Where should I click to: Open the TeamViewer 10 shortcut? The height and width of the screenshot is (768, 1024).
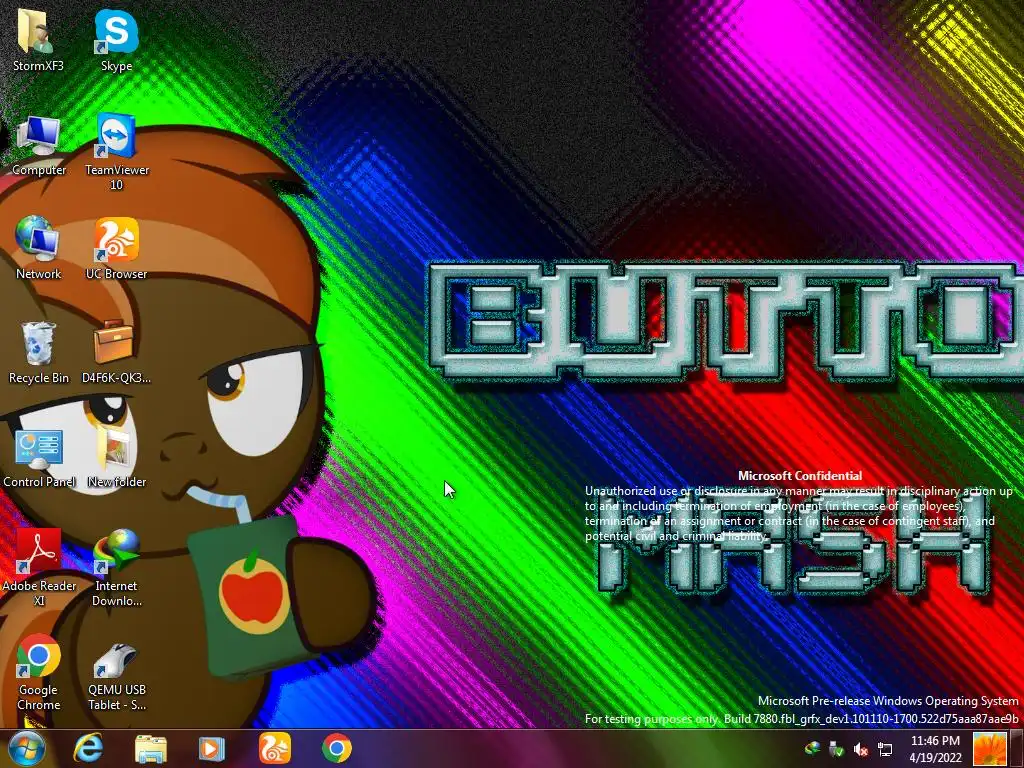116,152
